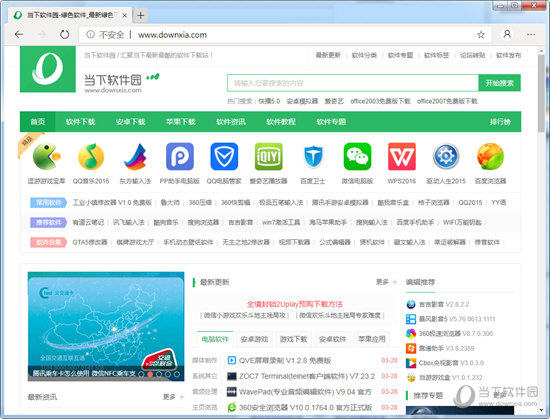Go back with the browser back arrow

coord(19,34)
